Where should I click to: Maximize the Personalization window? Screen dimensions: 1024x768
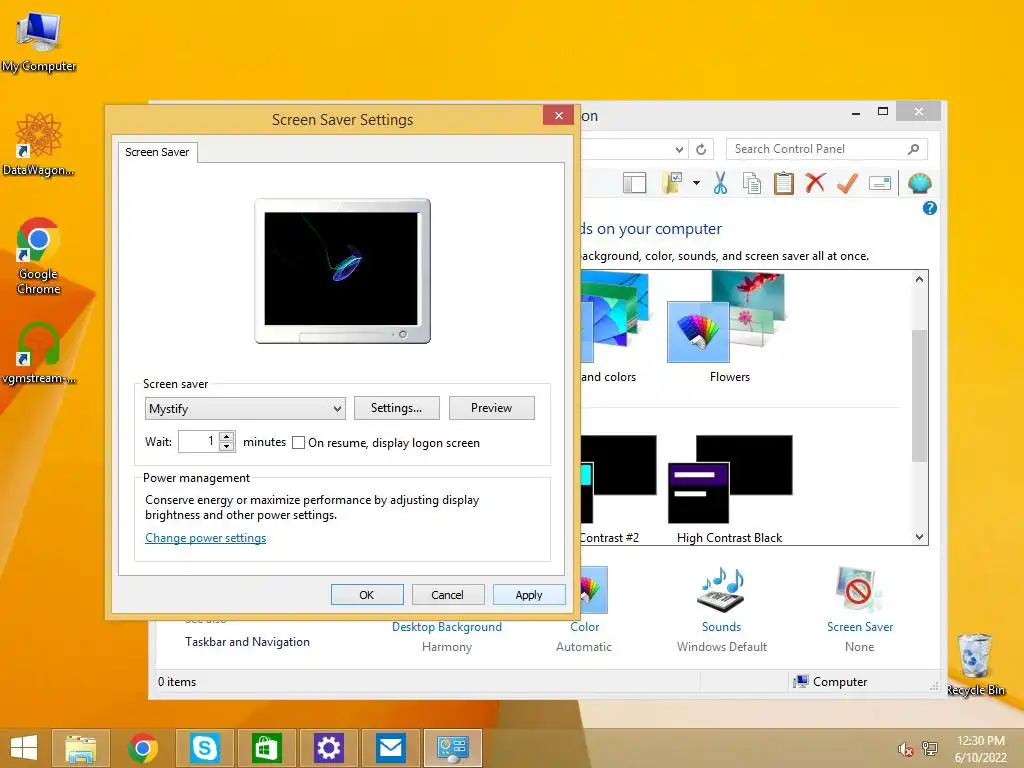pyautogui.click(x=883, y=112)
